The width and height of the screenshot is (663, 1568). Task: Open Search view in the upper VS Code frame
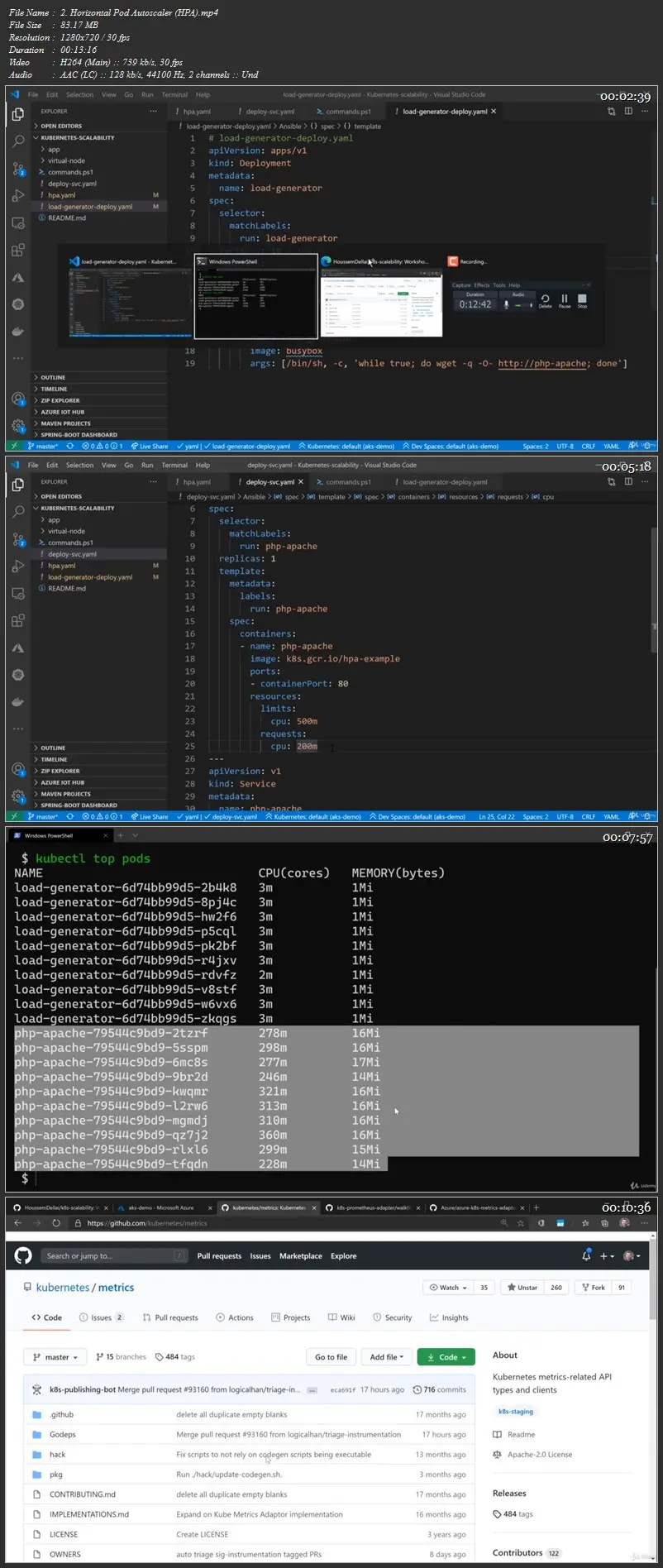[x=18, y=141]
